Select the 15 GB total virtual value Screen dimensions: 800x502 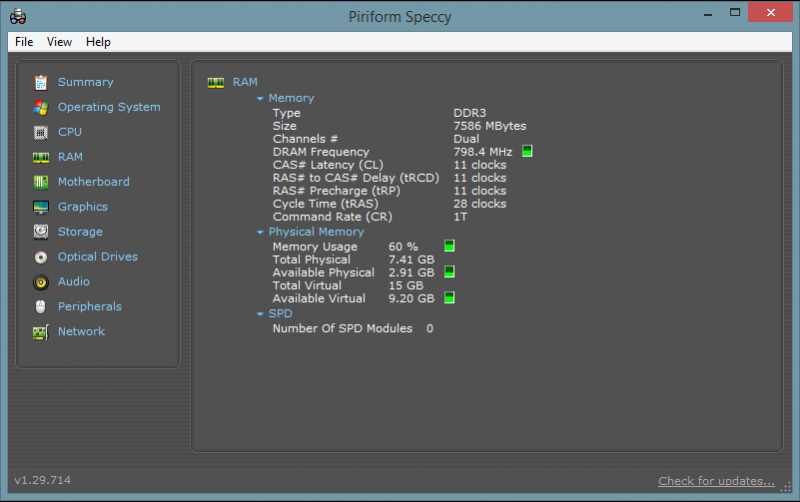[406, 286]
